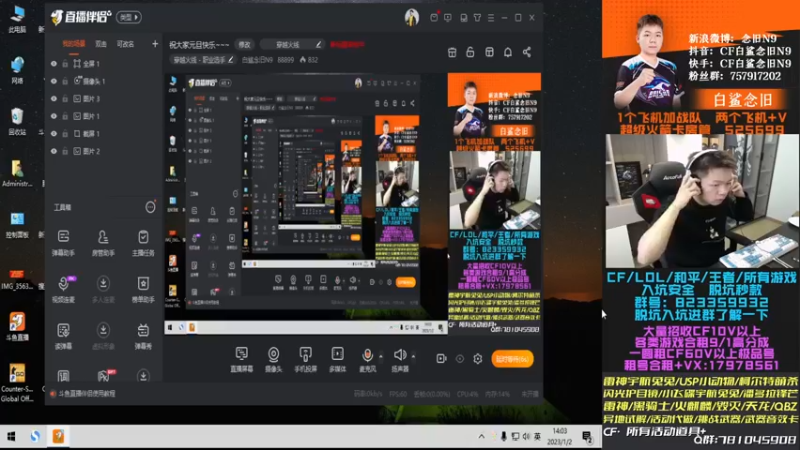Show hidden system tray icons

pyautogui.click(x=481, y=436)
